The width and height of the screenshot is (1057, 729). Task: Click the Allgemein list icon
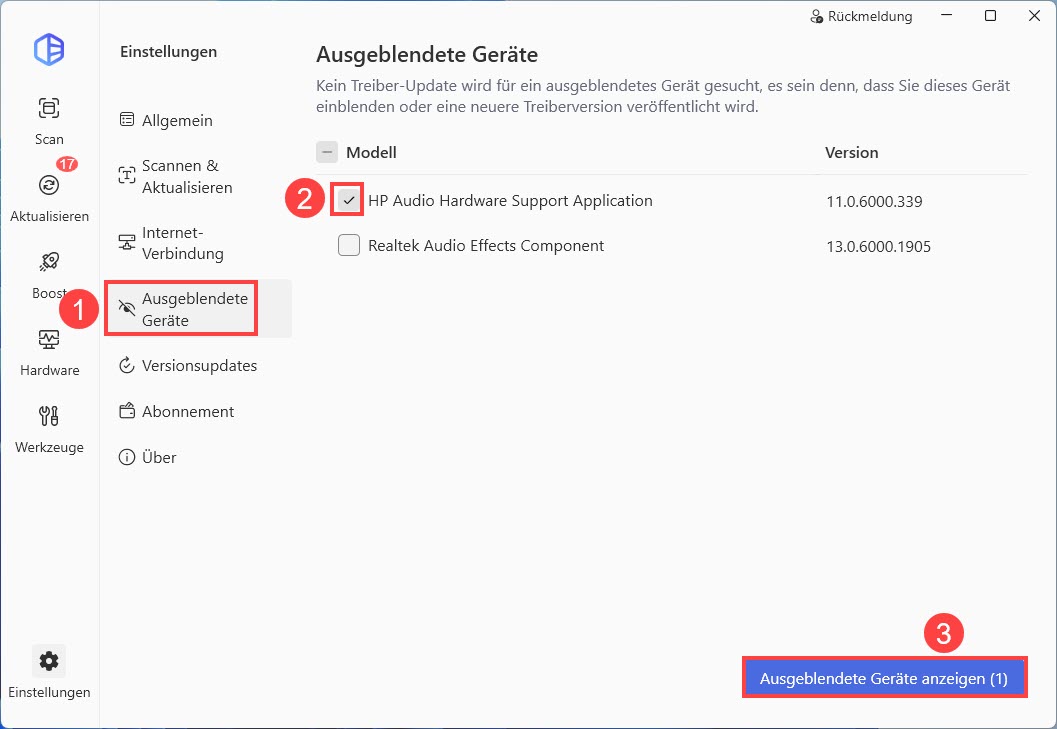coord(127,120)
